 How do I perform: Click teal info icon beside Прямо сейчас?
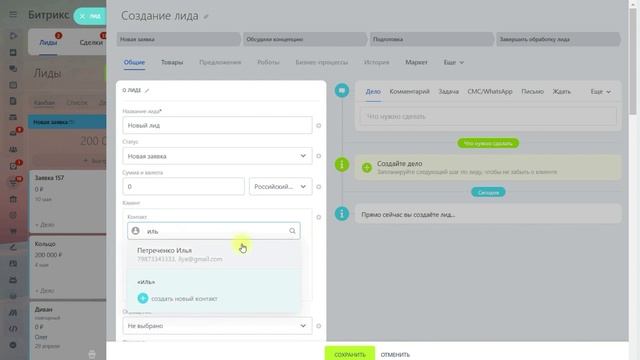click(x=342, y=213)
